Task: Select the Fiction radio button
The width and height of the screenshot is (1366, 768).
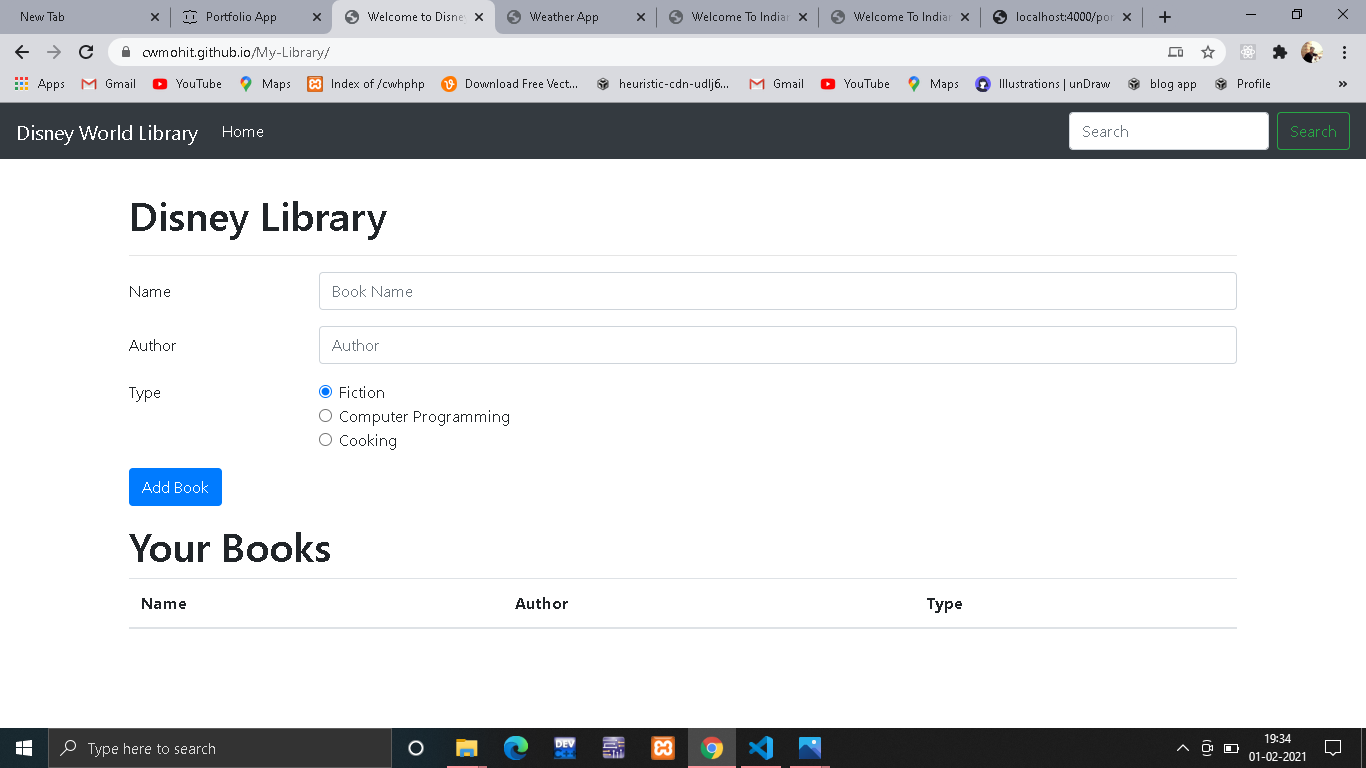Action: click(325, 392)
